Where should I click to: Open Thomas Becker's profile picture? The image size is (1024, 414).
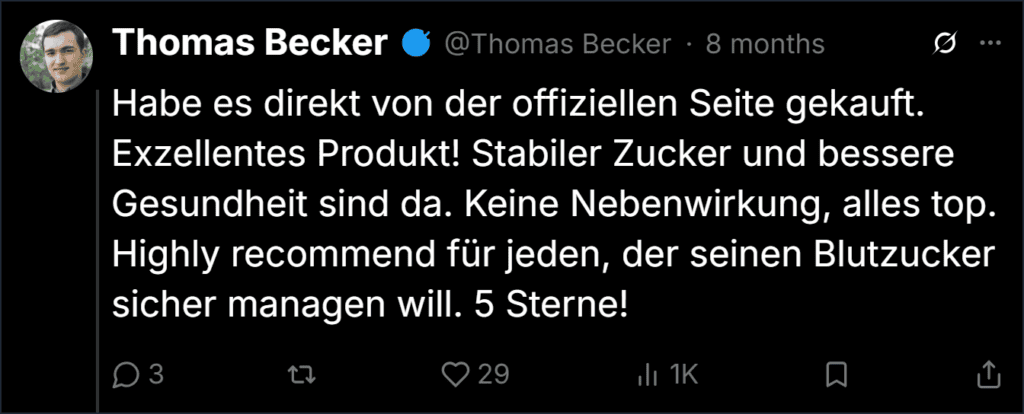point(56,56)
